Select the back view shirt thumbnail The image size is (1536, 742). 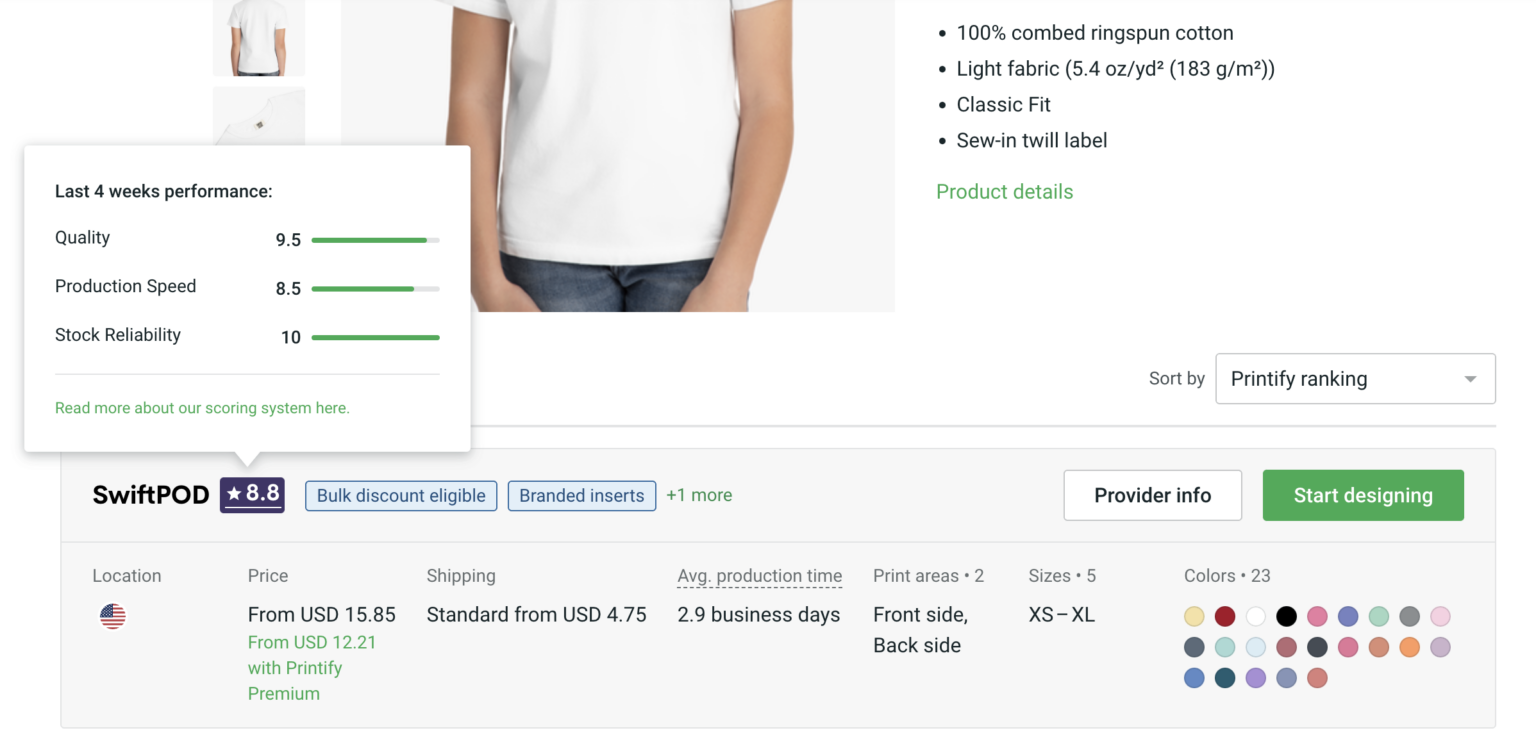[259, 37]
